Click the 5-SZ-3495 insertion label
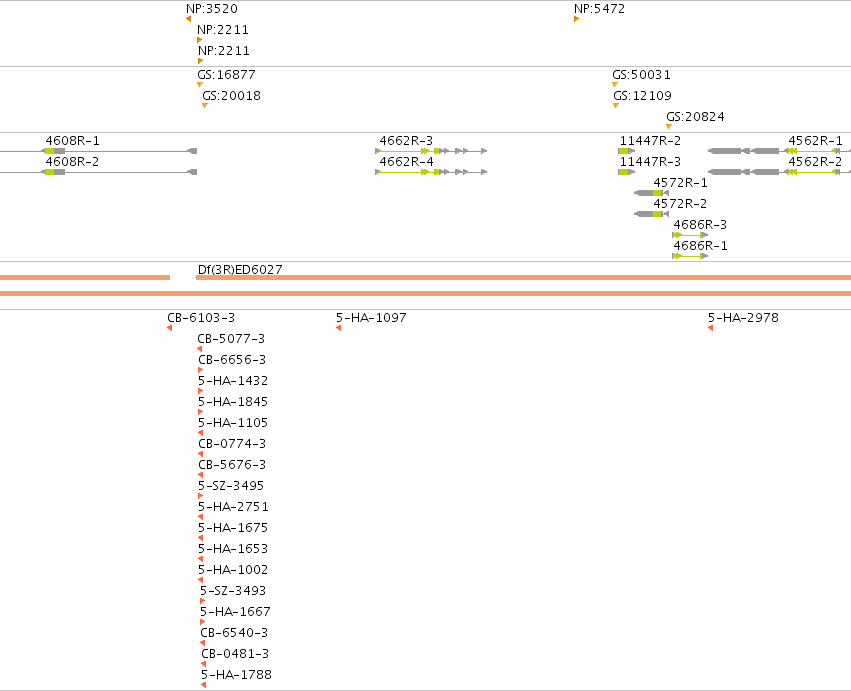This screenshot has width=851, height=691. [231, 486]
